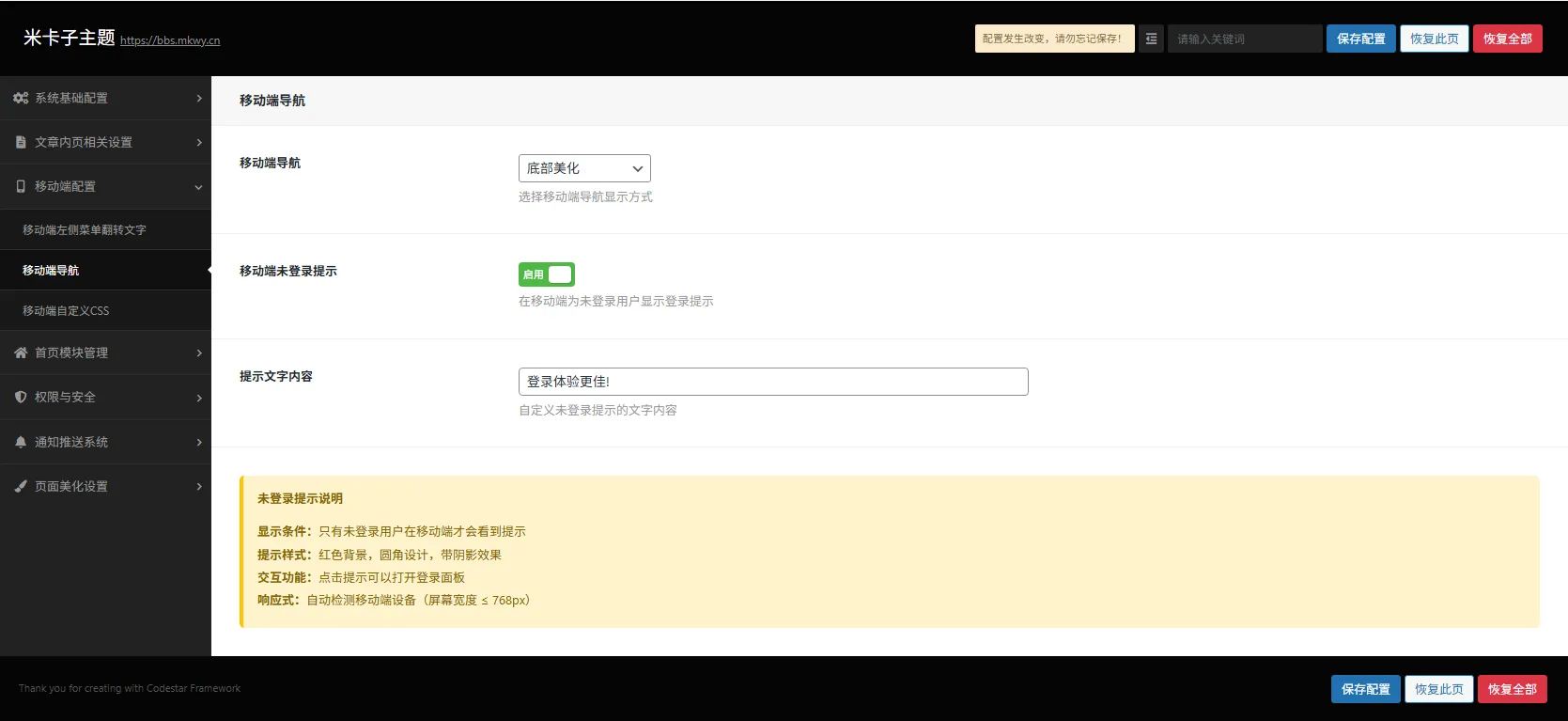This screenshot has width=1568, height=721.
Task: Select the 移动端导航 submenu item
Action: (51, 270)
